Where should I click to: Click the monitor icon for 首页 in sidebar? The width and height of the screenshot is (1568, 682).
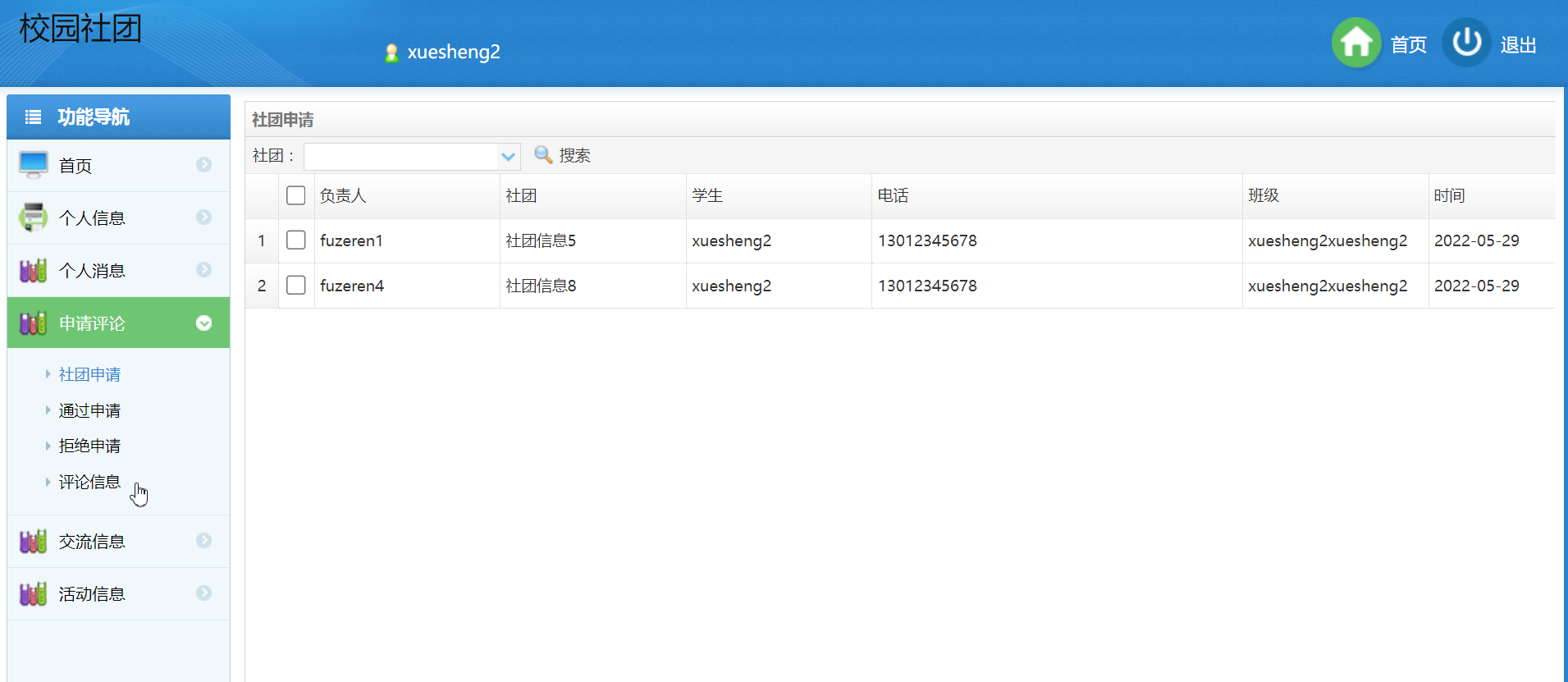coord(34,165)
